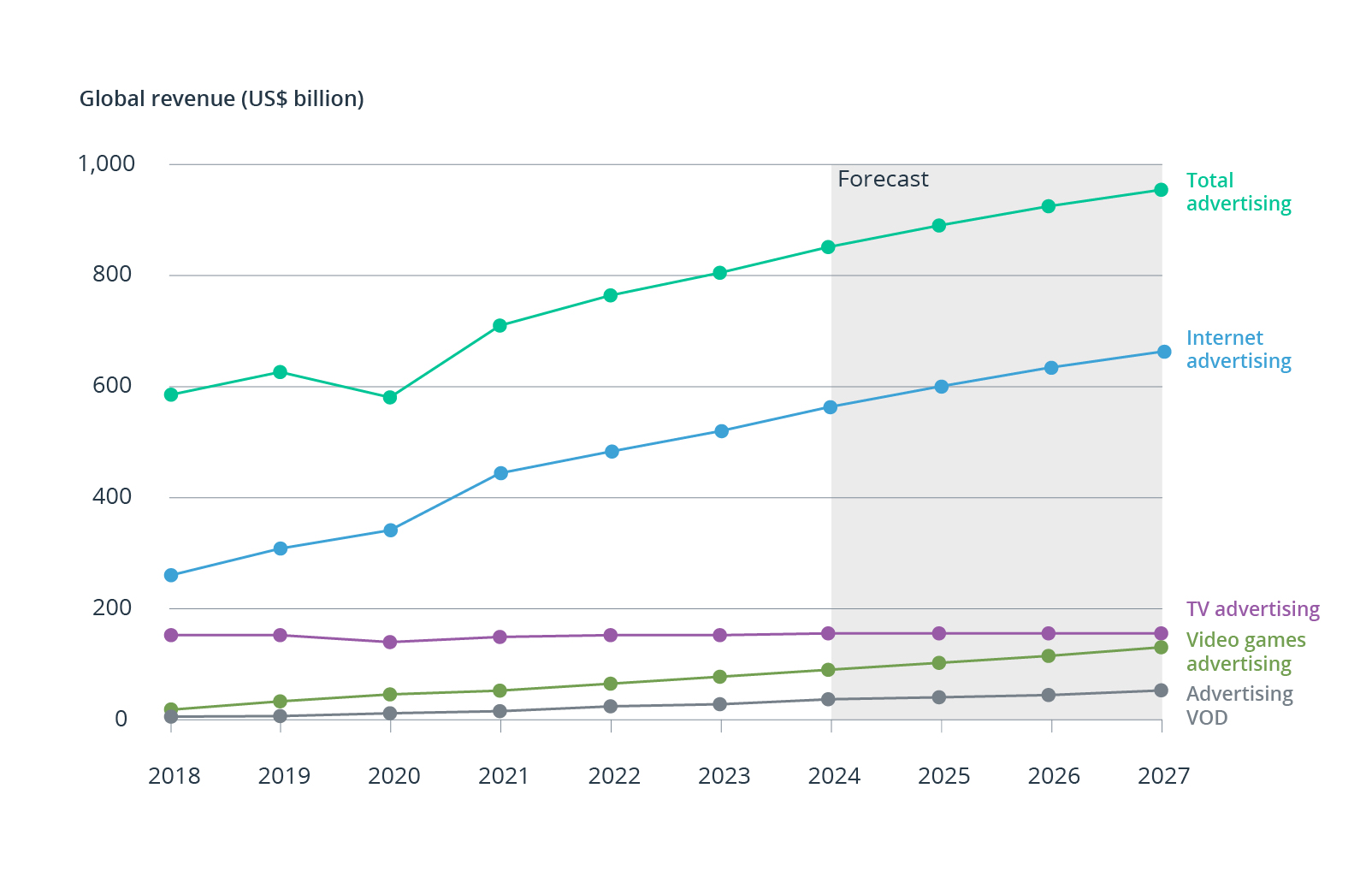Toggle the TV advertising series label
The height and width of the screenshot is (883, 1372).
1252,609
